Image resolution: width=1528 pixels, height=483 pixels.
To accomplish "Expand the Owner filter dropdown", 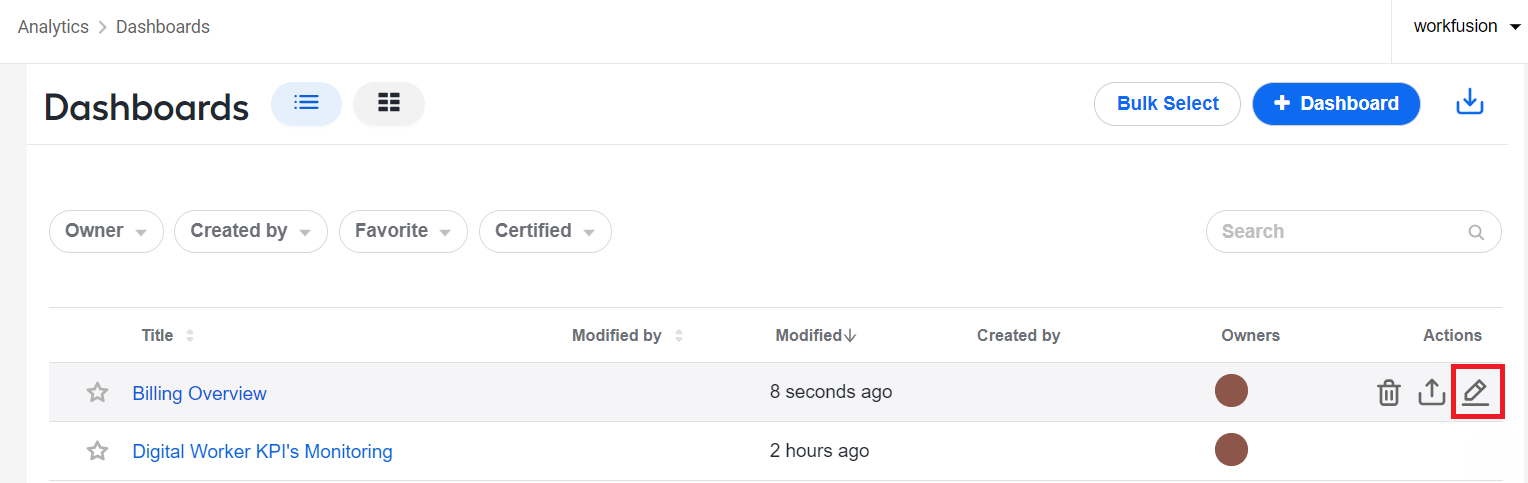I will (106, 231).
